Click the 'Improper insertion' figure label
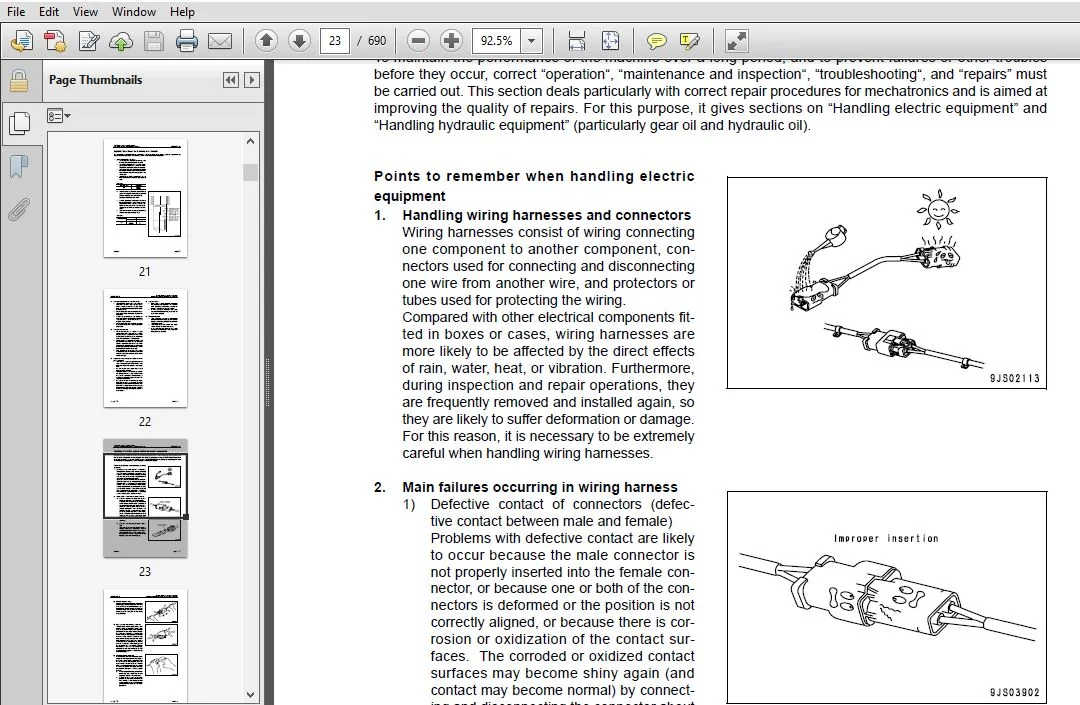This screenshot has width=1080, height=705. pyautogui.click(x=886, y=538)
